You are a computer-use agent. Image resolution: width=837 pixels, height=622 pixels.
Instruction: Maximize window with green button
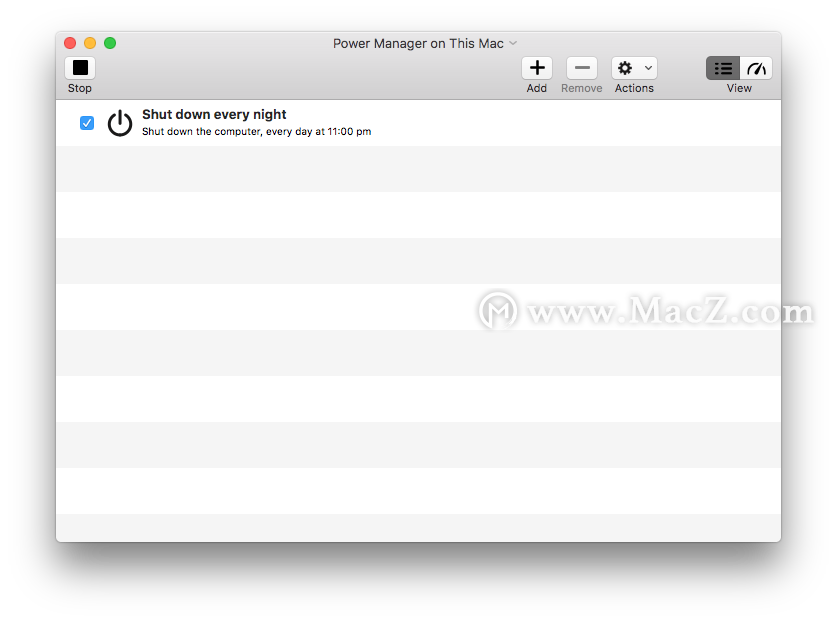(x=110, y=43)
